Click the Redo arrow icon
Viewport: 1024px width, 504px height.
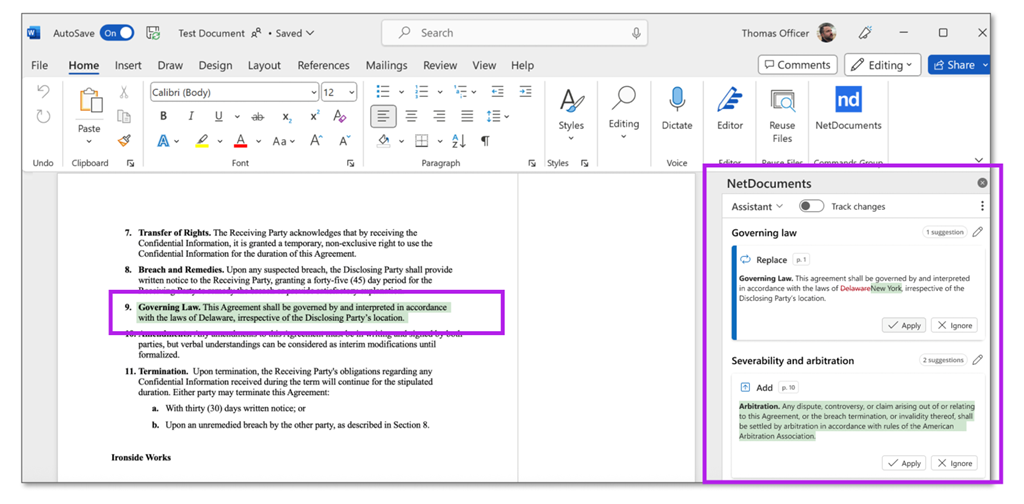(x=43, y=116)
